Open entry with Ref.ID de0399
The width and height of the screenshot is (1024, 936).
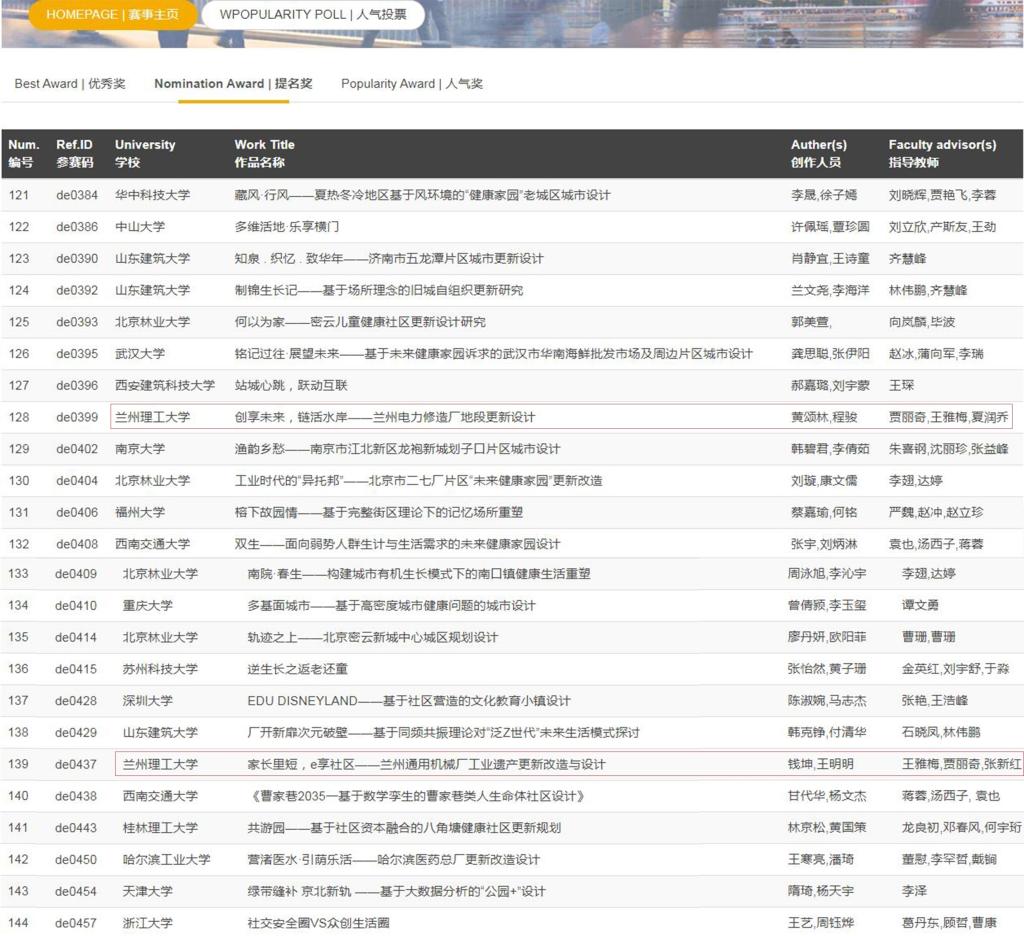click(77, 417)
